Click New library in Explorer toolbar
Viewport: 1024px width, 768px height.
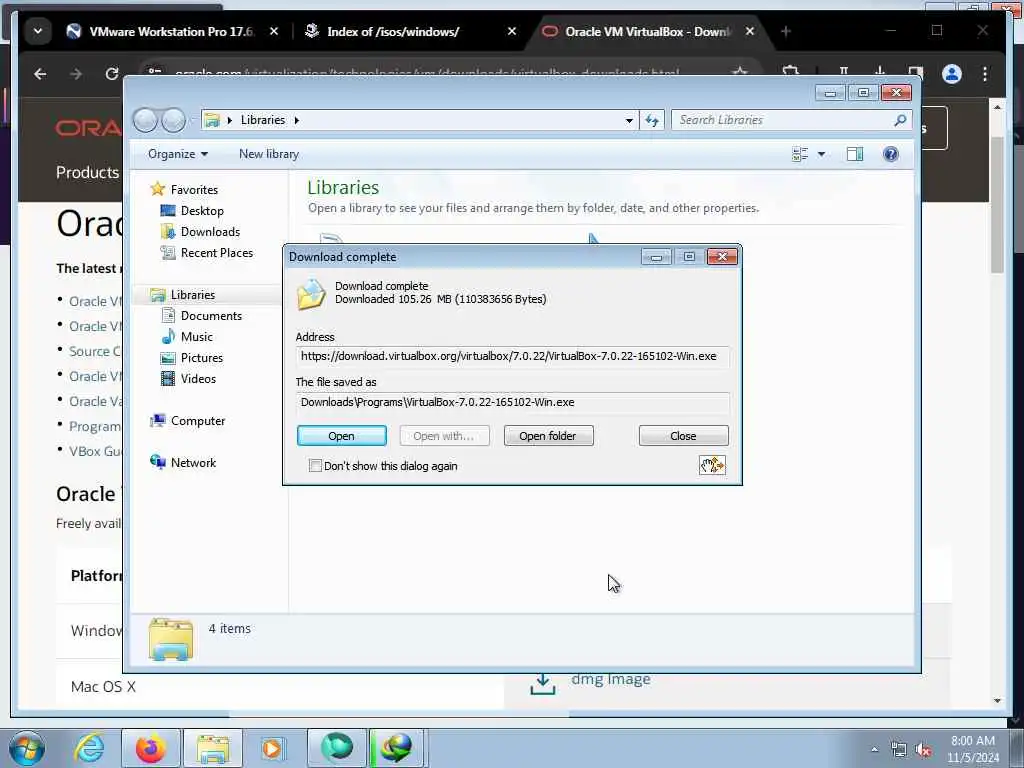pos(268,154)
